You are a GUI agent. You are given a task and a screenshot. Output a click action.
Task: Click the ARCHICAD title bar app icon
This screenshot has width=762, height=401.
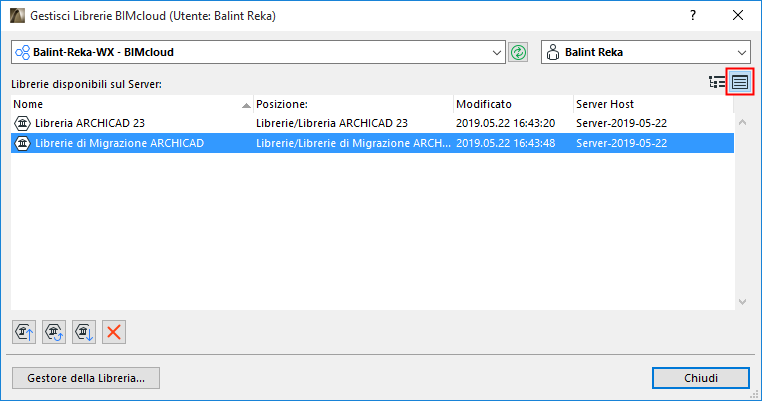[17, 16]
